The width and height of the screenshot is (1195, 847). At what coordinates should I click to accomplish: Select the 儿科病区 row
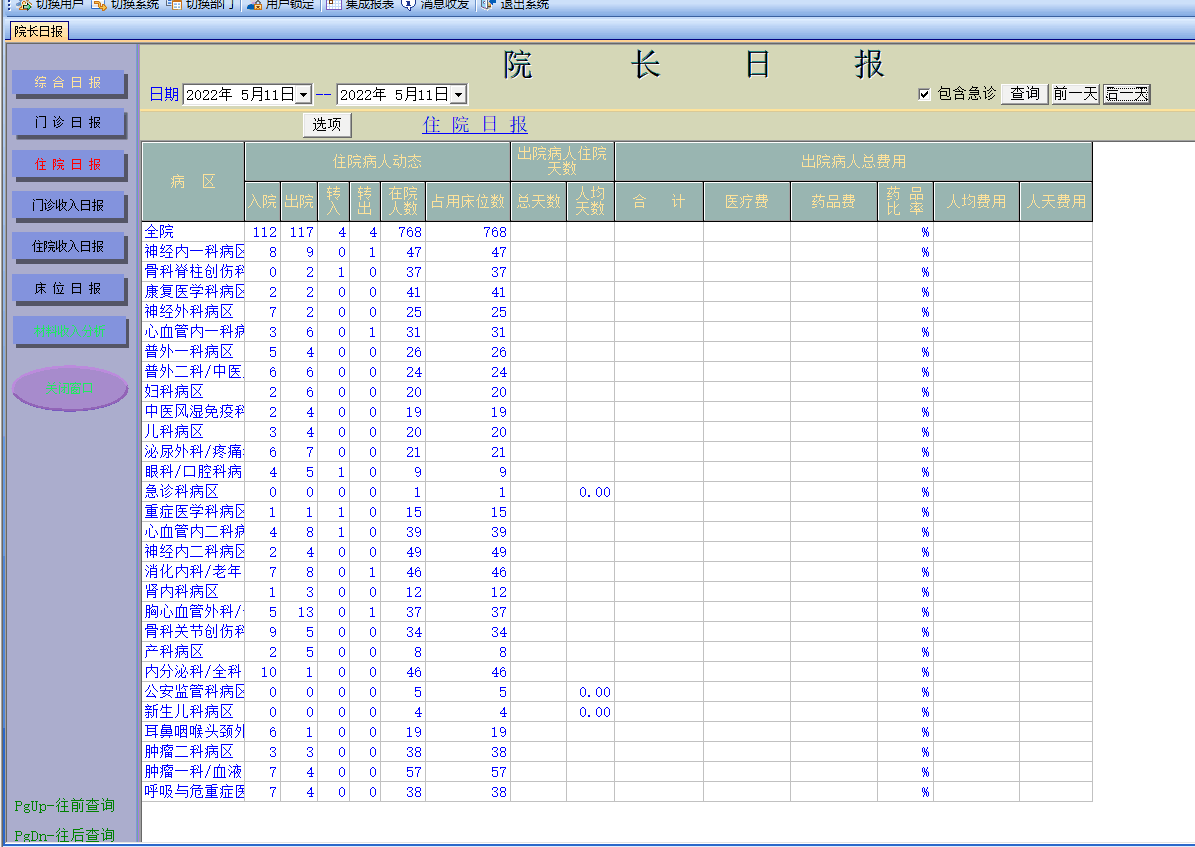[617, 432]
